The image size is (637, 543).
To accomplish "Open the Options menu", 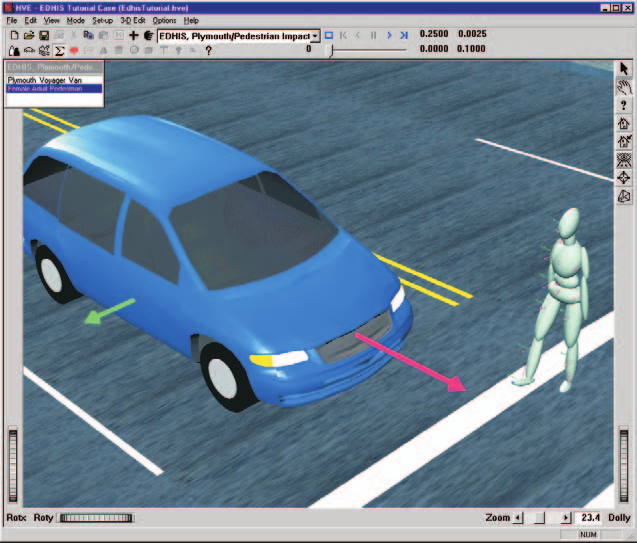I will 165,20.
